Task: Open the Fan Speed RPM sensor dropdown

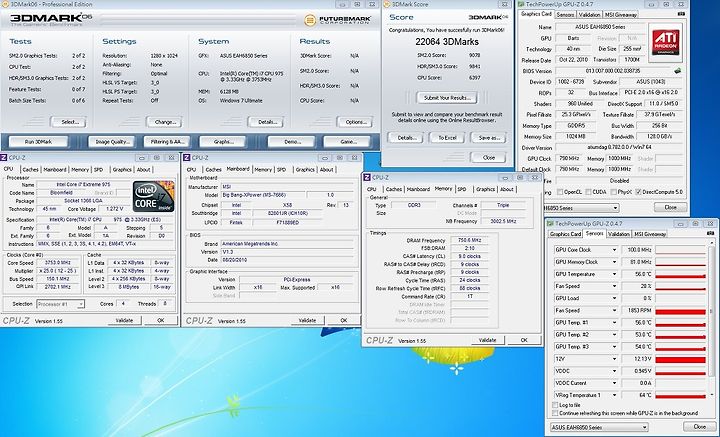Action: 614,311
